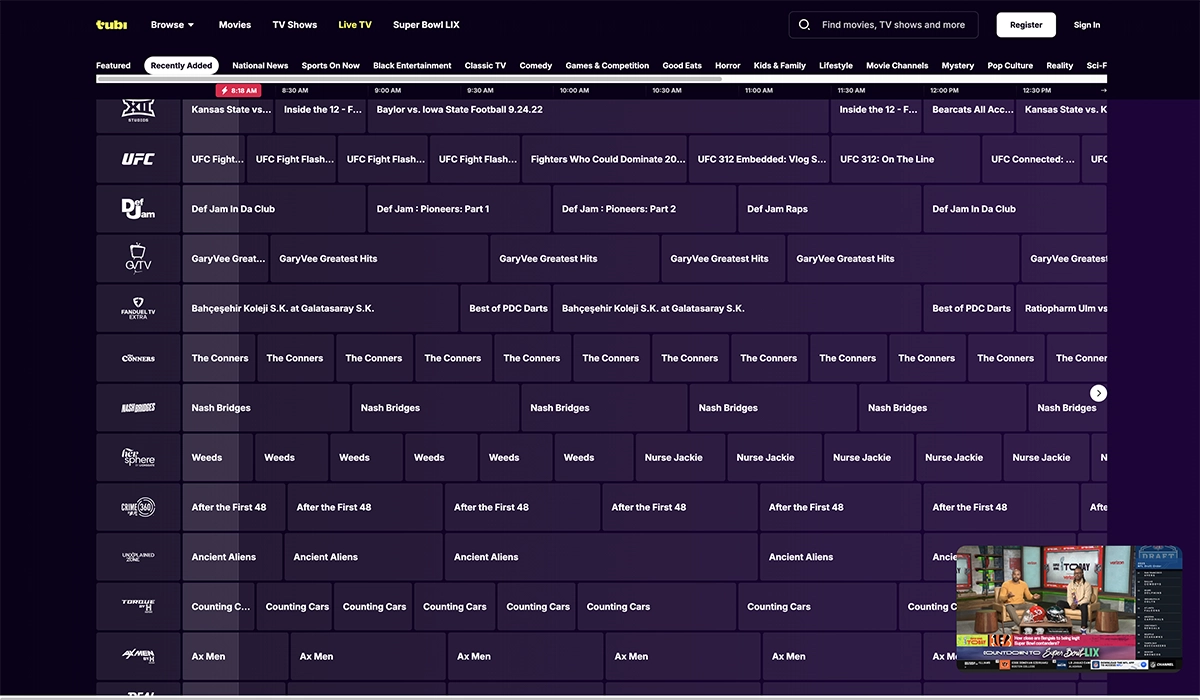1200x700 pixels.
Task: Click the 8:18 AM current time marker
Action: click(x=238, y=90)
